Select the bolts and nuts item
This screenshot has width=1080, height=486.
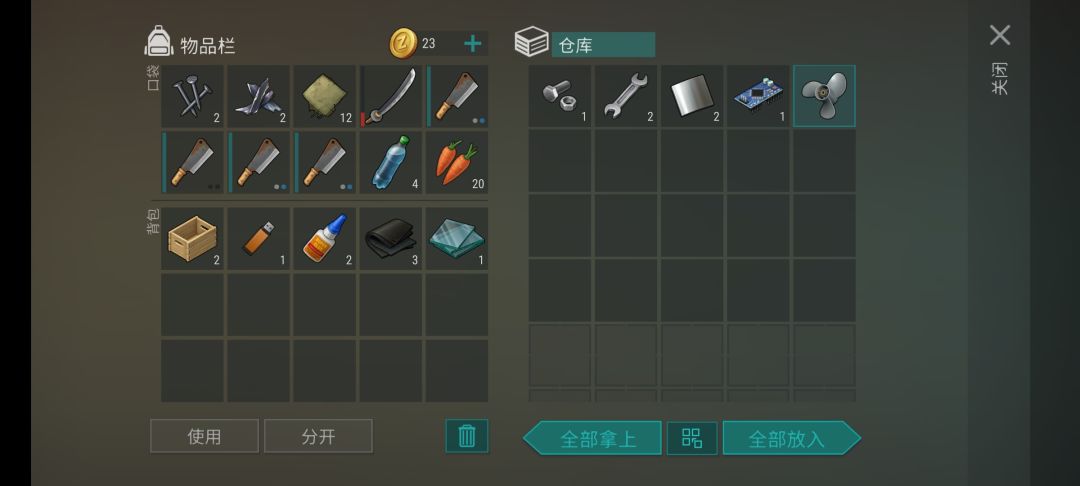coord(560,96)
